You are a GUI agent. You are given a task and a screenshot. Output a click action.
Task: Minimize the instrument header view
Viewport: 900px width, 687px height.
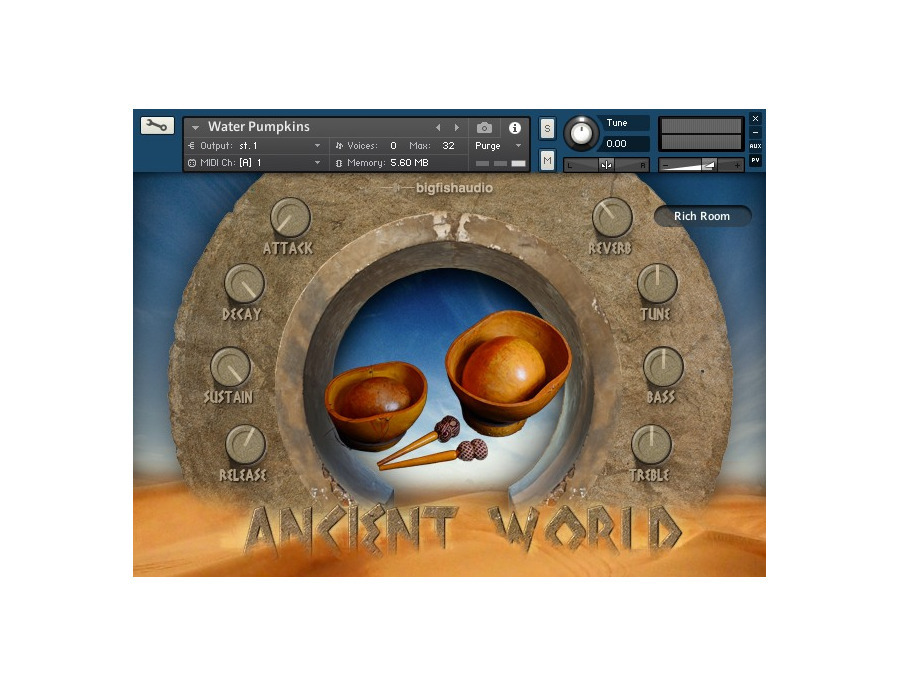click(755, 133)
